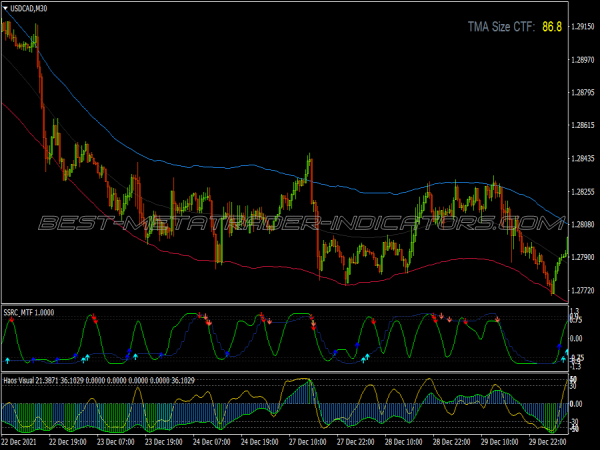Image resolution: width=600 pixels, height=450 pixels.
Task: Click the 1.29155 price axis label
Action: click(x=582, y=27)
